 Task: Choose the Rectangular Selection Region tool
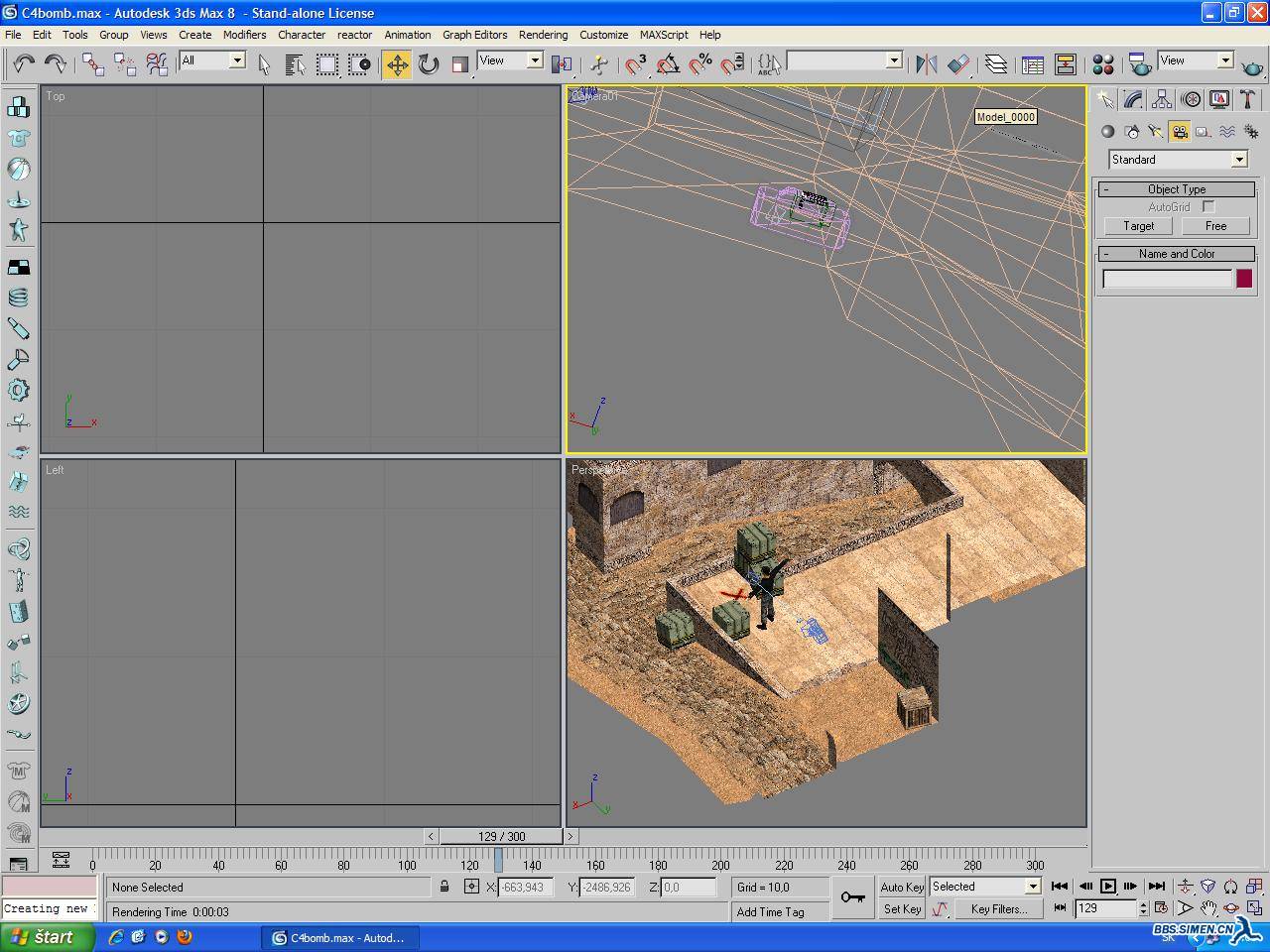[326, 64]
